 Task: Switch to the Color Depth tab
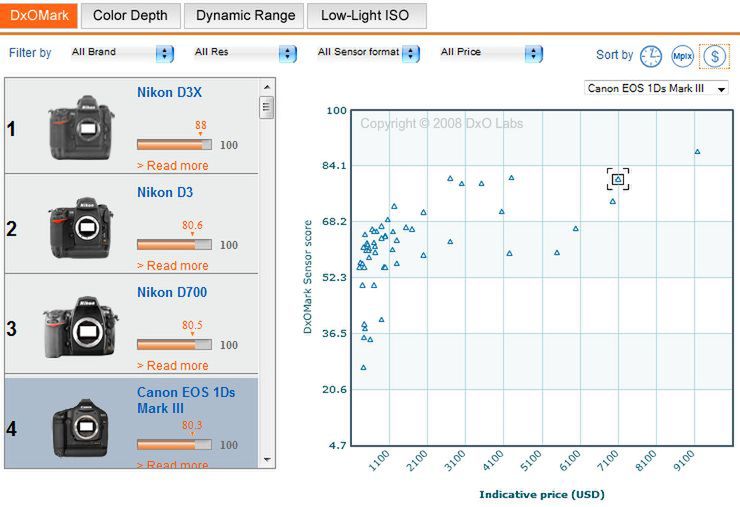(x=130, y=16)
